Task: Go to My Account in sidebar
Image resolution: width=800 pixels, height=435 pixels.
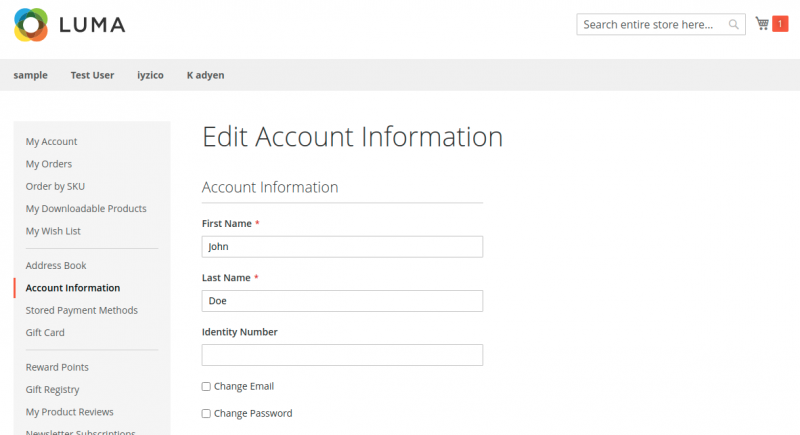Action: click(x=52, y=141)
